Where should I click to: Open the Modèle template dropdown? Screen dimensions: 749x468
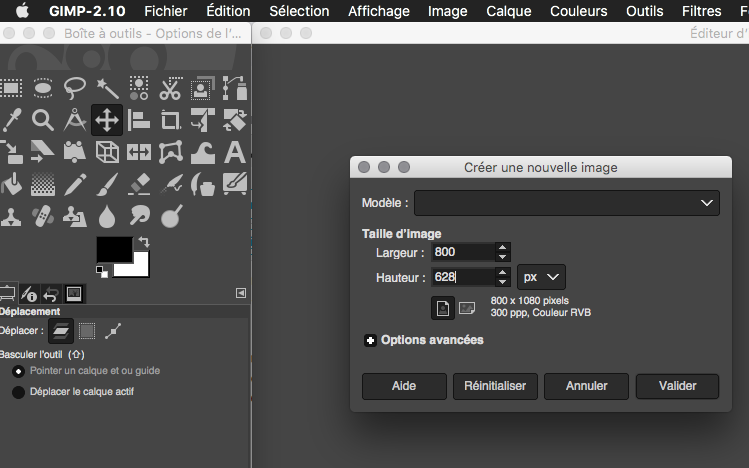coord(567,203)
